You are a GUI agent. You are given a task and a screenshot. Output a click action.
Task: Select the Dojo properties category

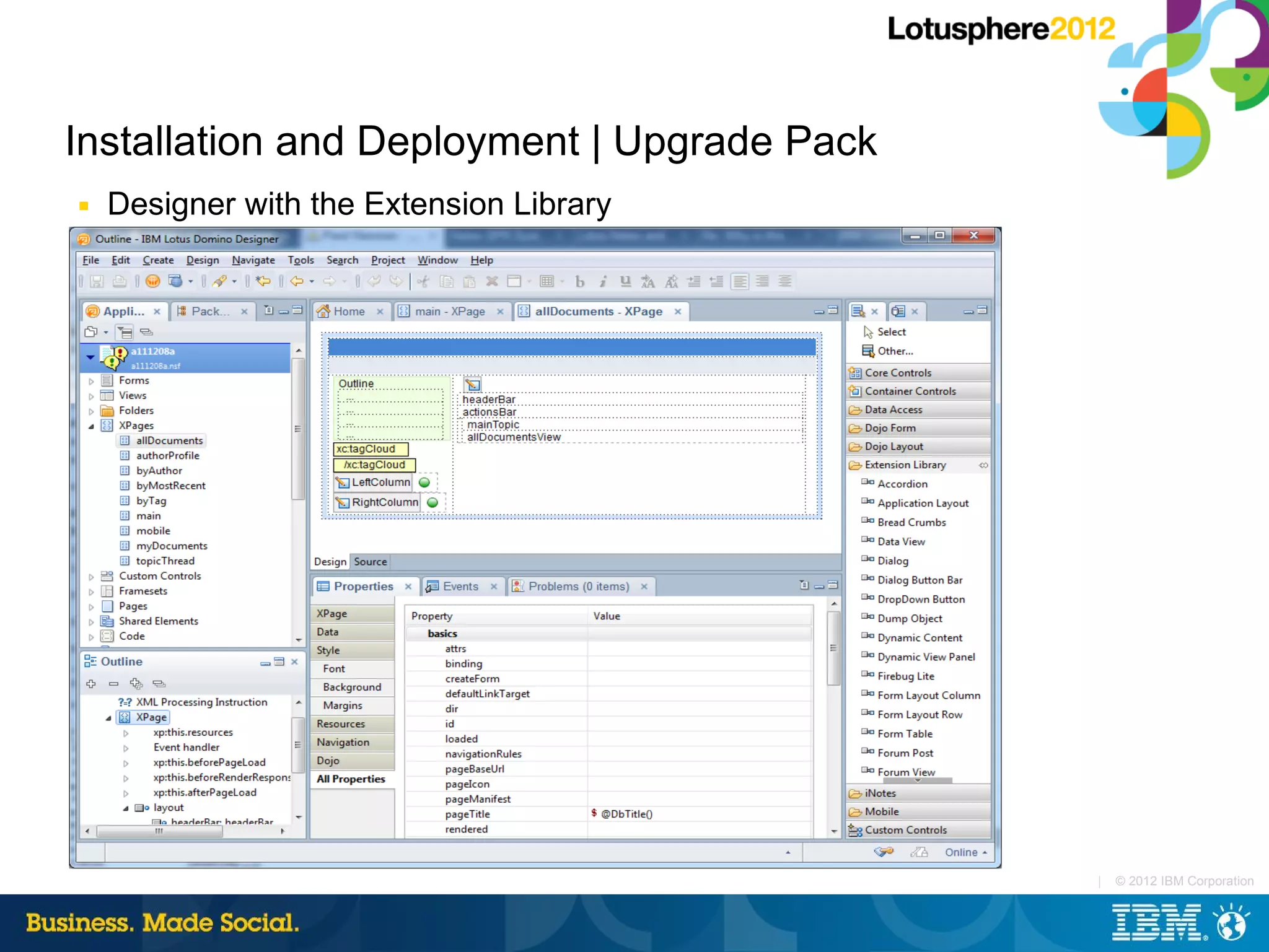point(351,761)
